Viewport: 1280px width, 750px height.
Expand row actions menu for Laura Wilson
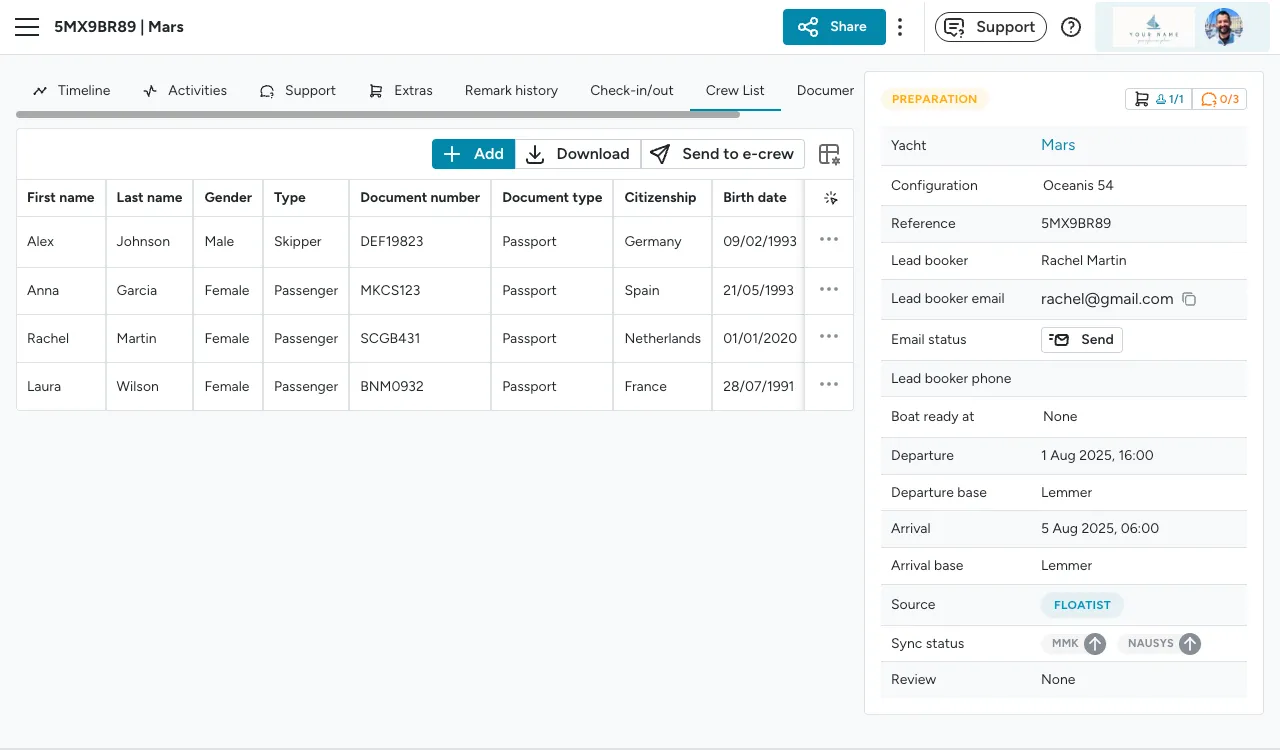[828, 386]
